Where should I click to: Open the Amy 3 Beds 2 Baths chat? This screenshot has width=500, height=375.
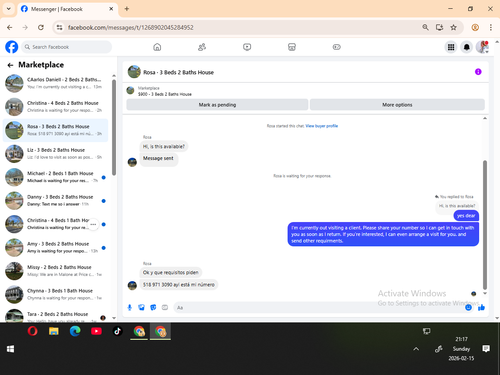point(55,248)
